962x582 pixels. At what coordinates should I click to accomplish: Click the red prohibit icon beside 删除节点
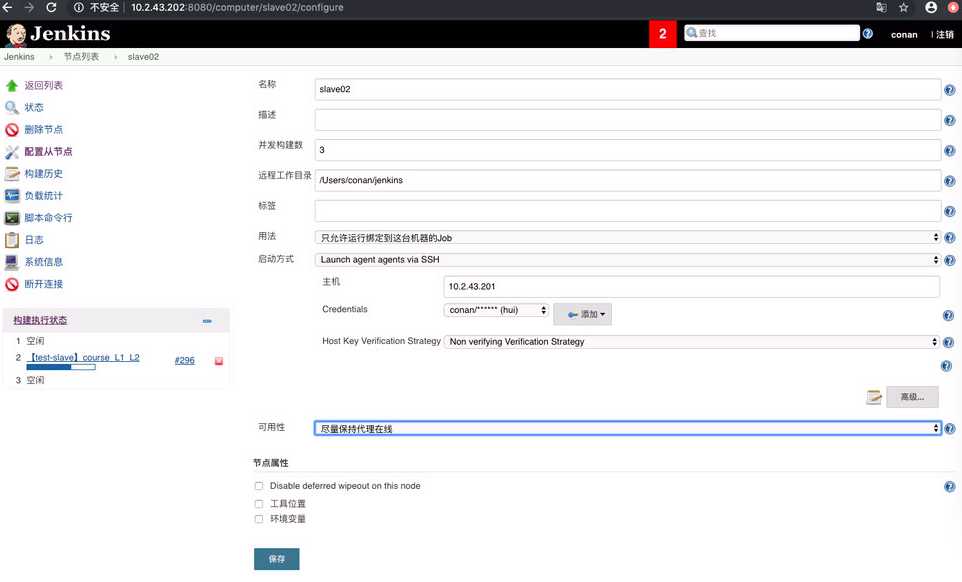12,130
